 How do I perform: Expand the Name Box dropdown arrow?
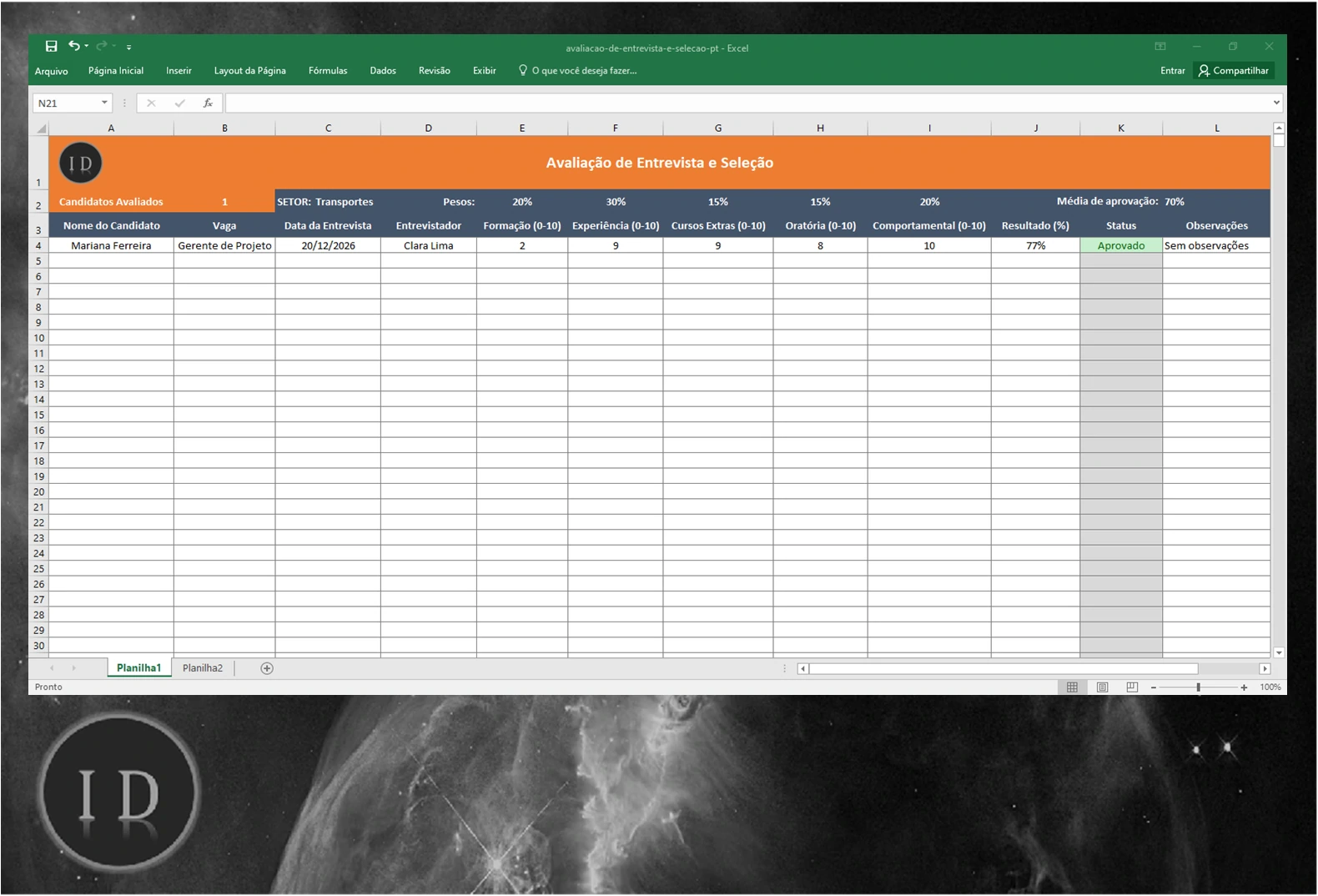click(x=104, y=103)
